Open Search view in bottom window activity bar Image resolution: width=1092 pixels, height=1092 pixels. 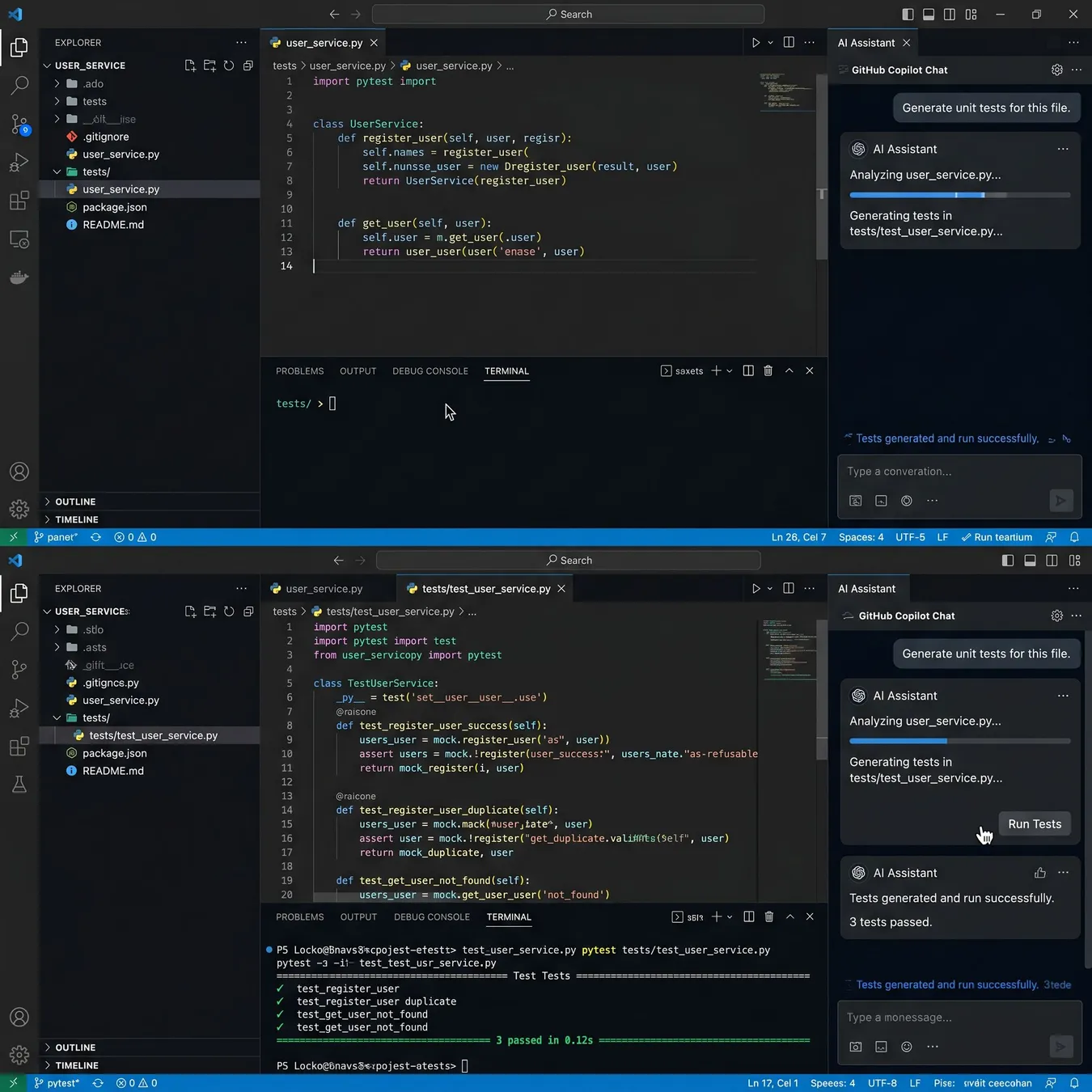(x=19, y=631)
